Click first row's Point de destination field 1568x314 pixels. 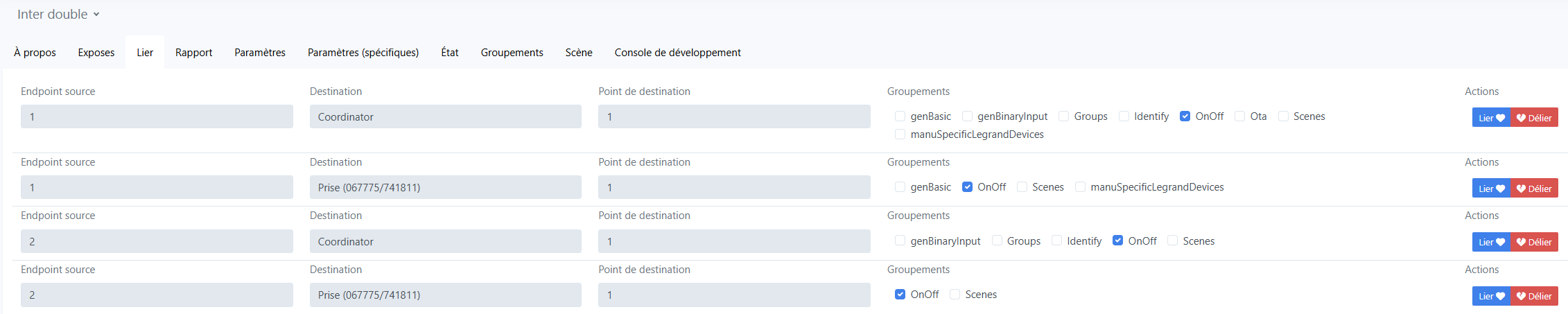tap(733, 116)
